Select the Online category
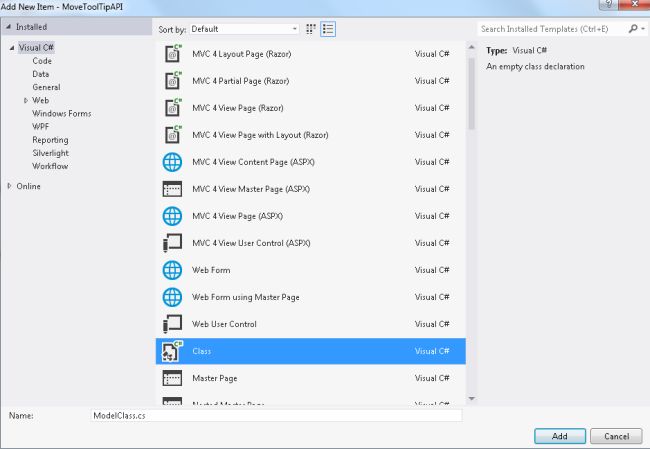Image resolution: width=650 pixels, height=449 pixels. click(28, 186)
